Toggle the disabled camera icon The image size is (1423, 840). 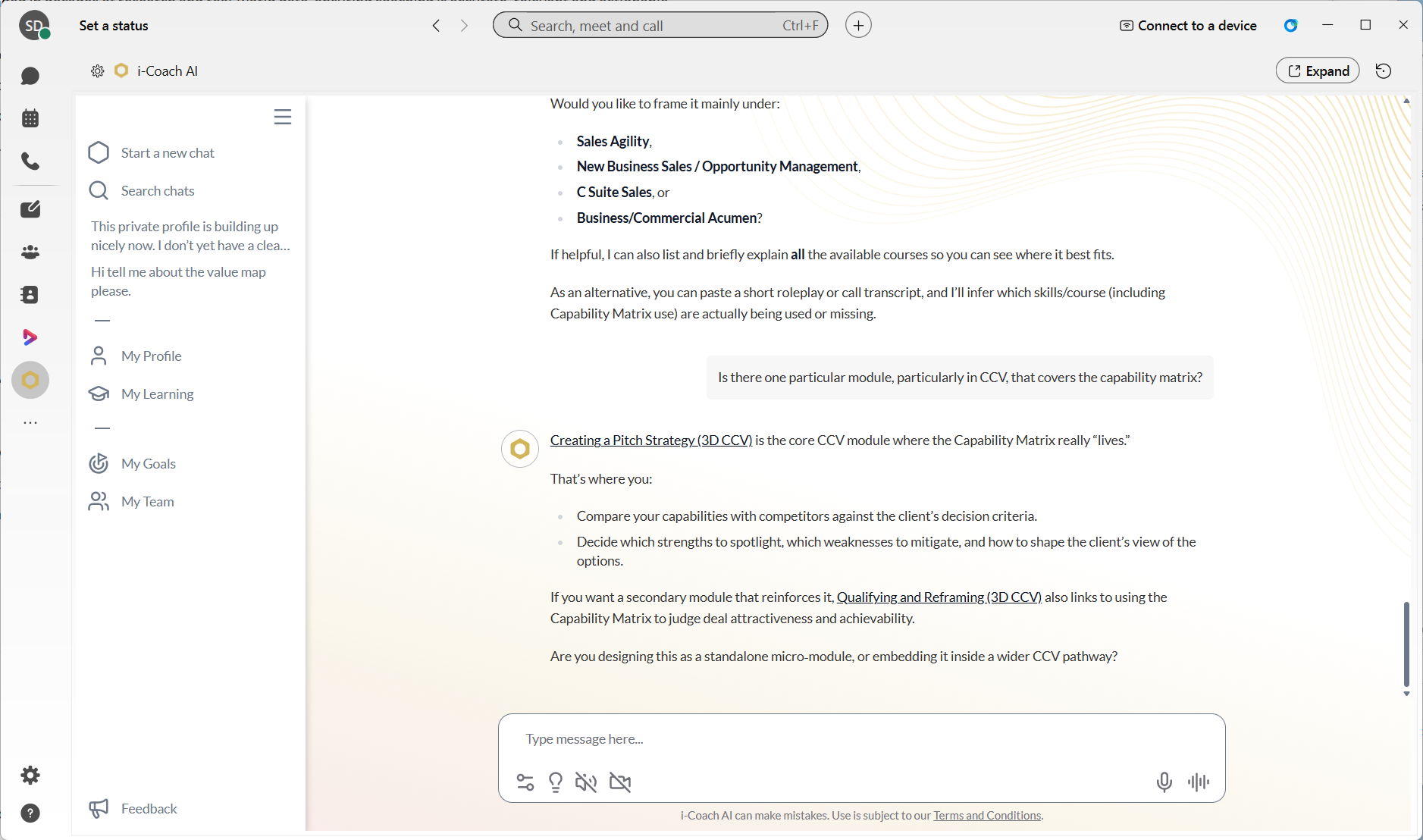coord(620,782)
